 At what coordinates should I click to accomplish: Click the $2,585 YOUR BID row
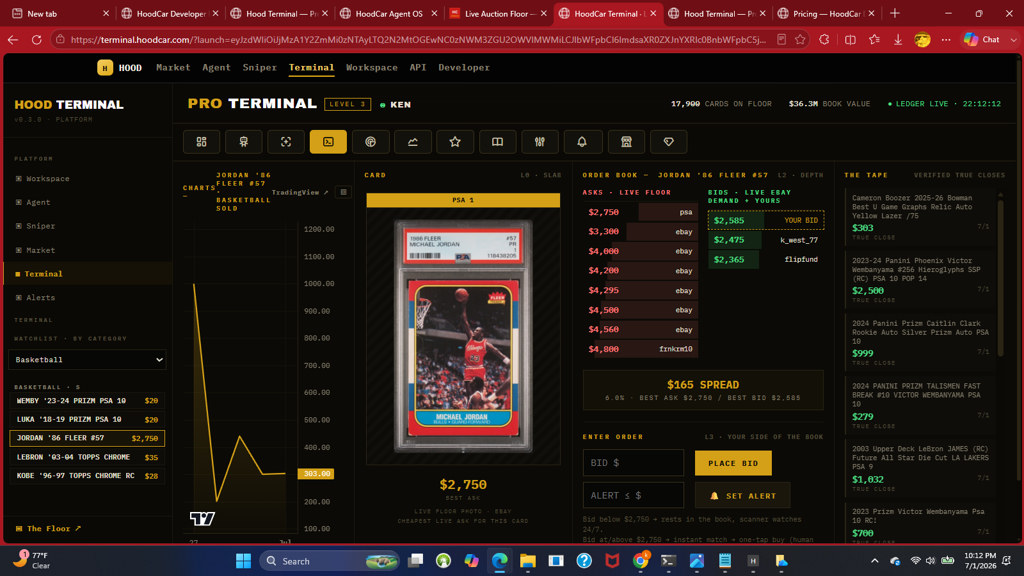765,221
